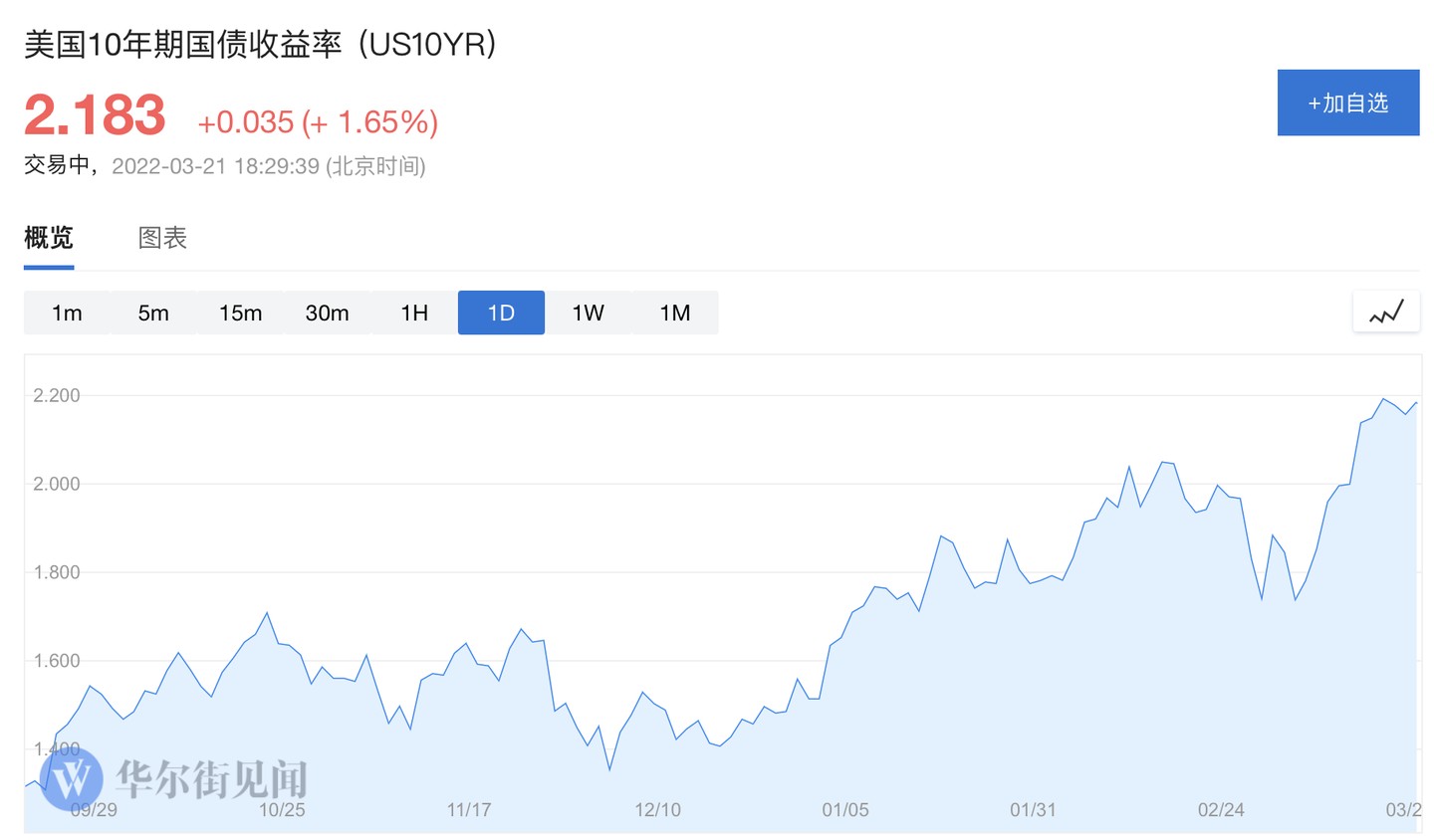Select the active 1D interval button
1434x840 pixels.
(501, 313)
